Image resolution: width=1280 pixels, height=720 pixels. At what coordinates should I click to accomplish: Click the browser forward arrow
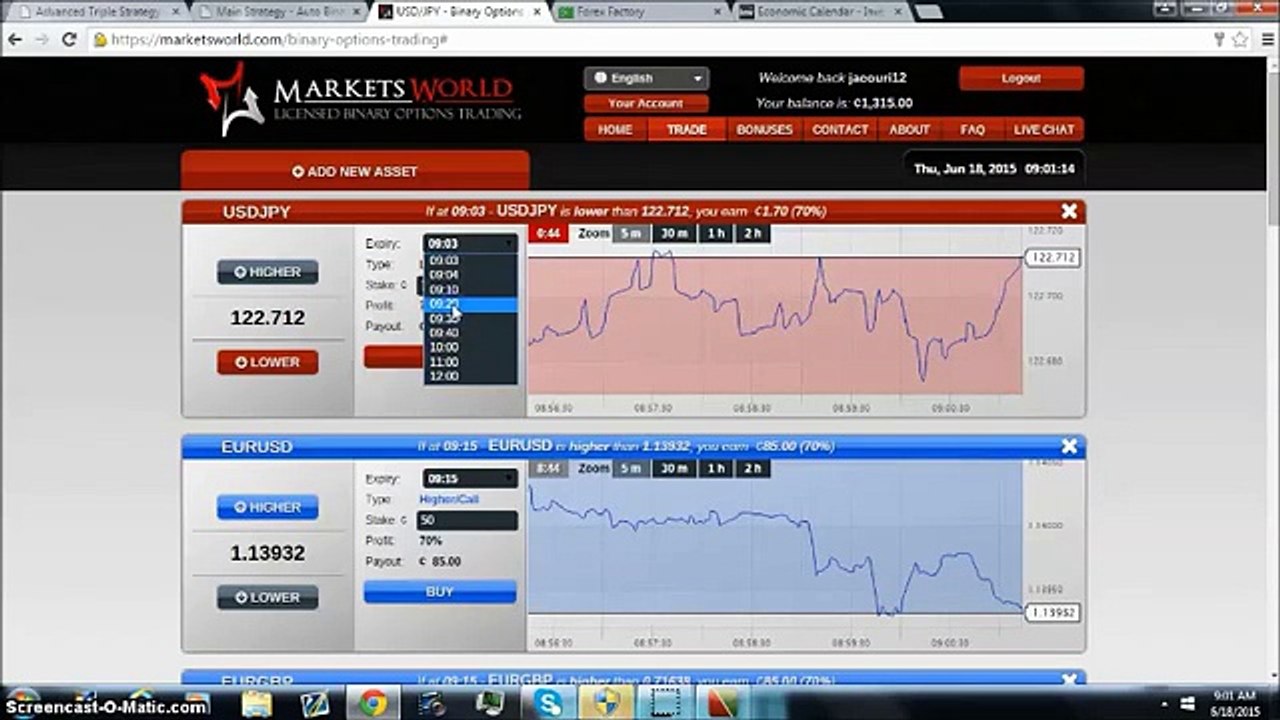tap(42, 40)
